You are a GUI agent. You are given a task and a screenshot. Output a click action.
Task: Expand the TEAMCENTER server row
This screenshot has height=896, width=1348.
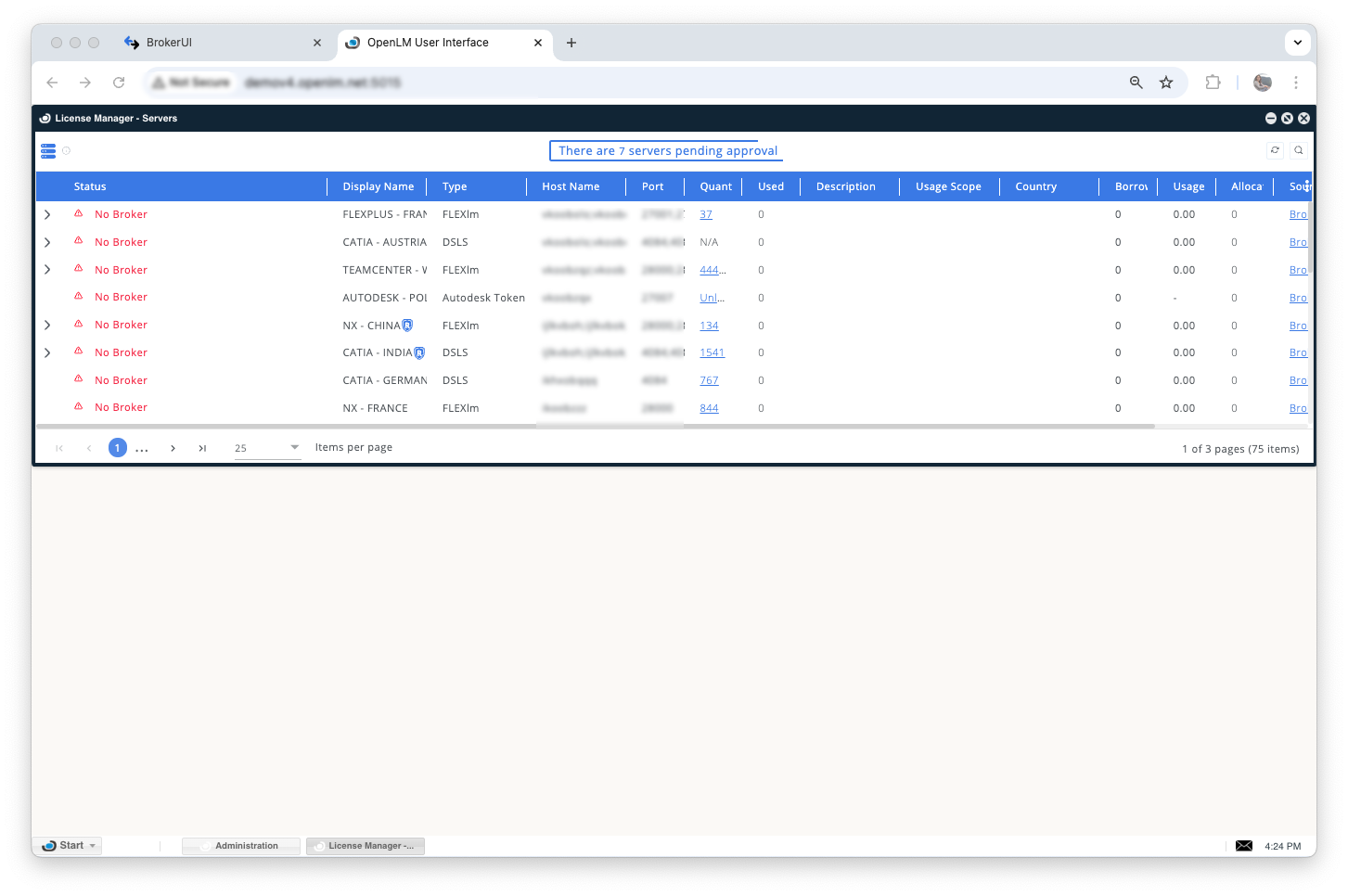click(47, 270)
